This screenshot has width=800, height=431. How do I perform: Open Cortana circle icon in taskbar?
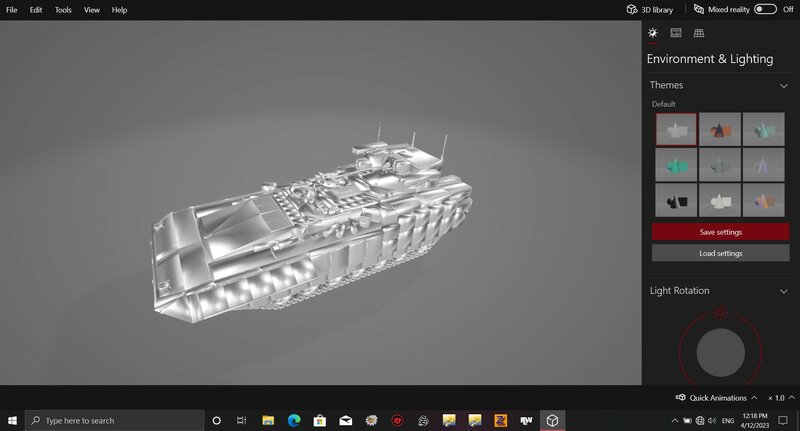point(216,421)
